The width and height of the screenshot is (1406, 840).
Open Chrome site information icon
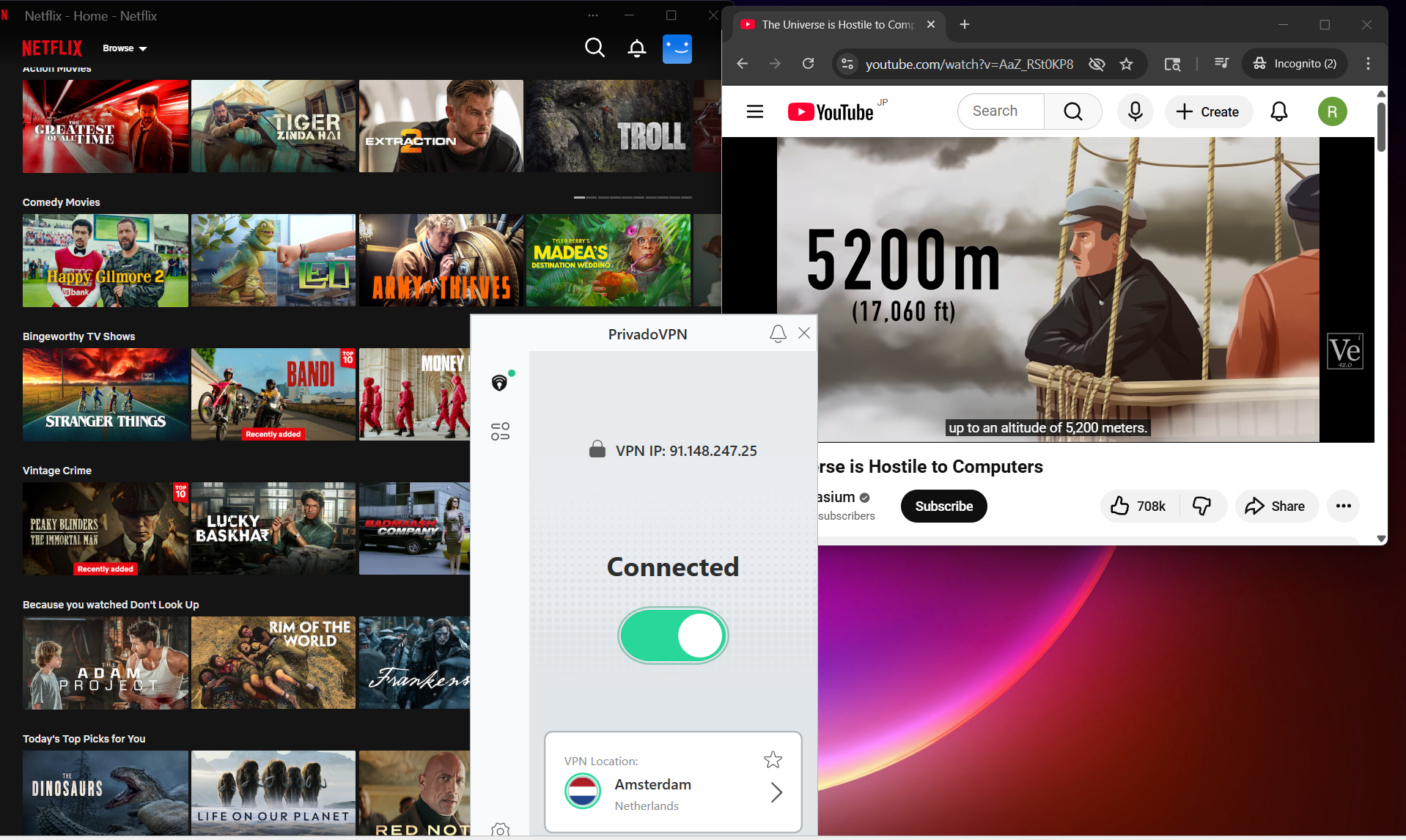tap(847, 64)
